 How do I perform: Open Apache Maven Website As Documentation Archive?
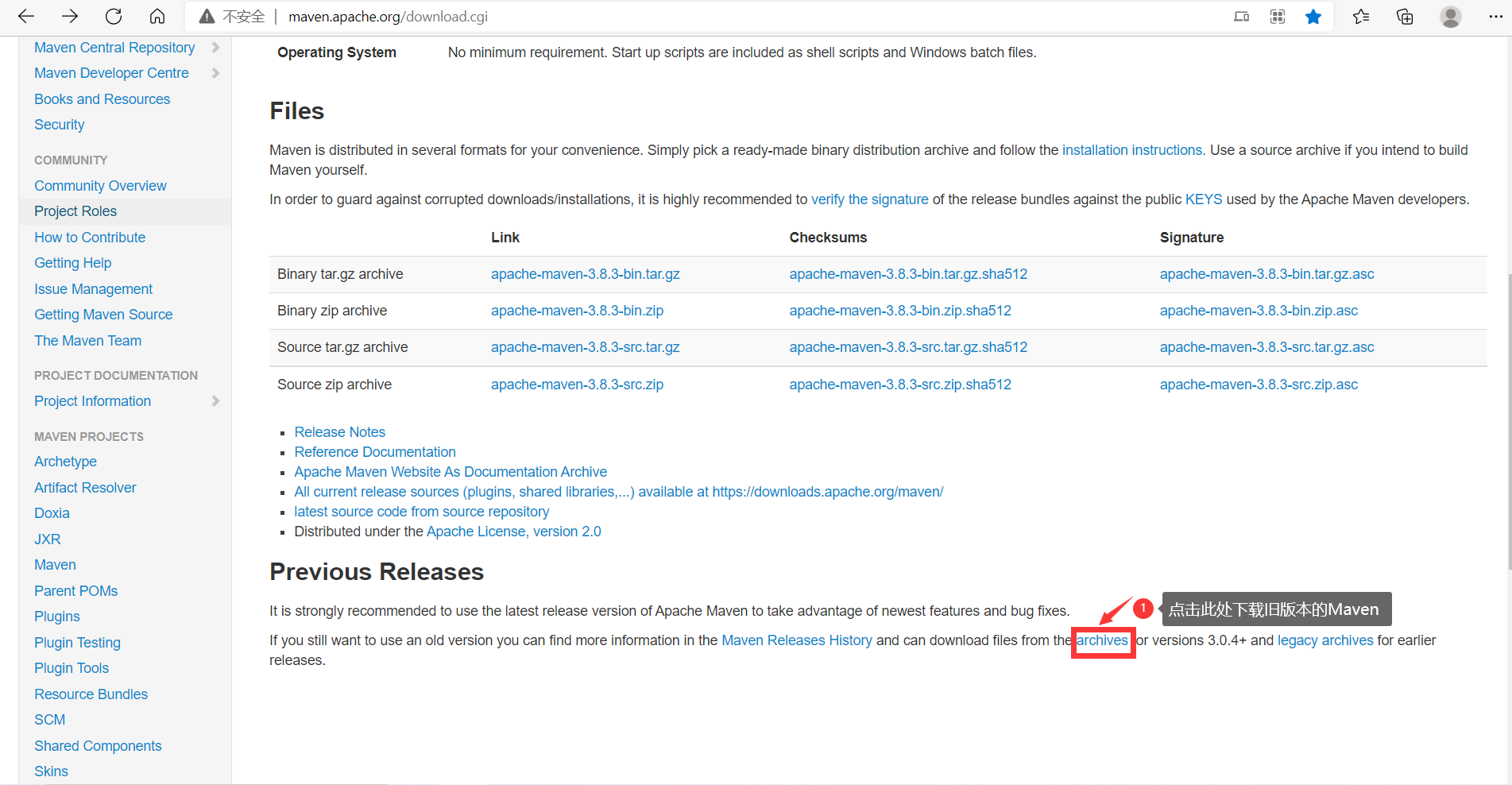451,472
